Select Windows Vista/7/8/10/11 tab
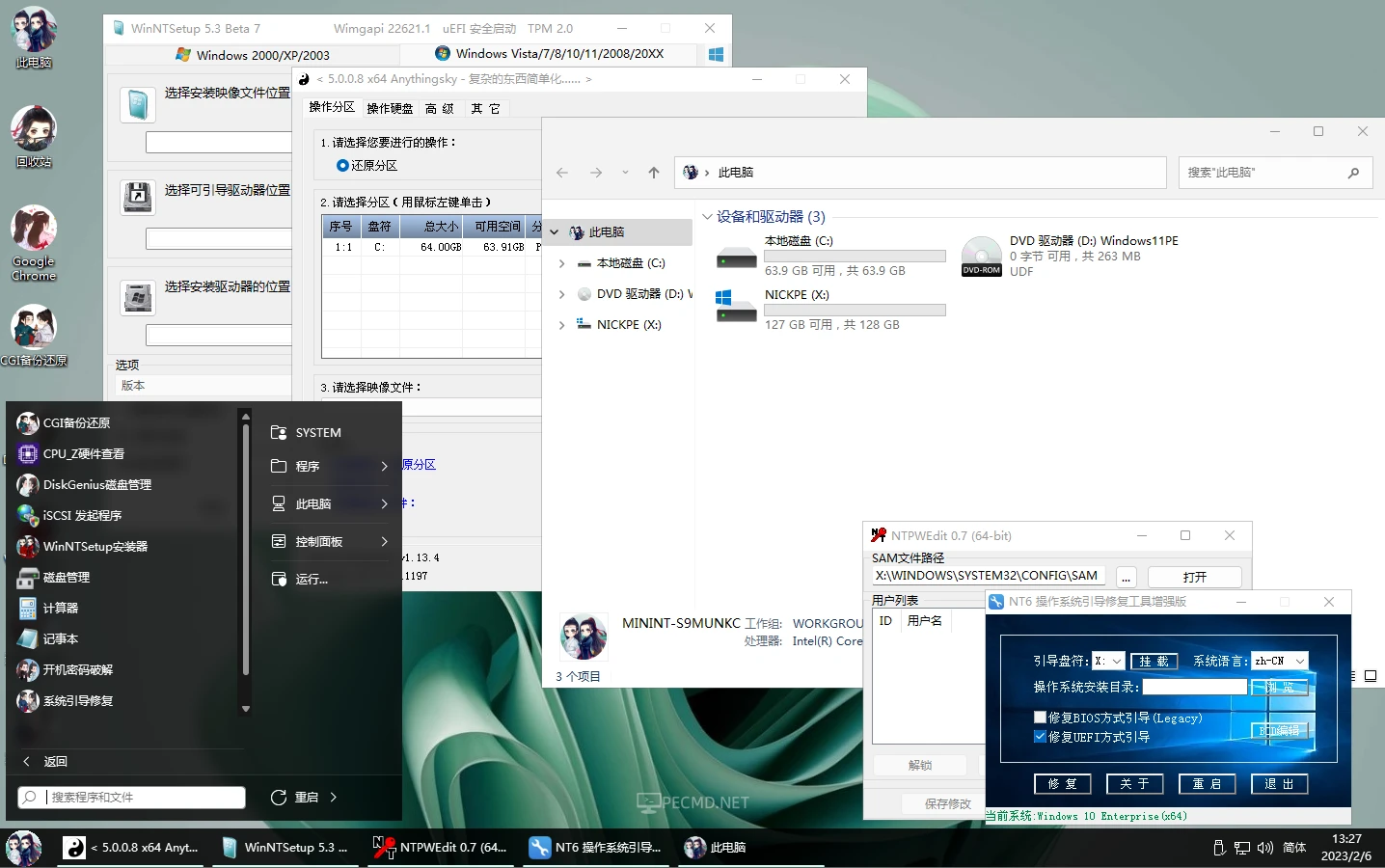 tap(550, 54)
